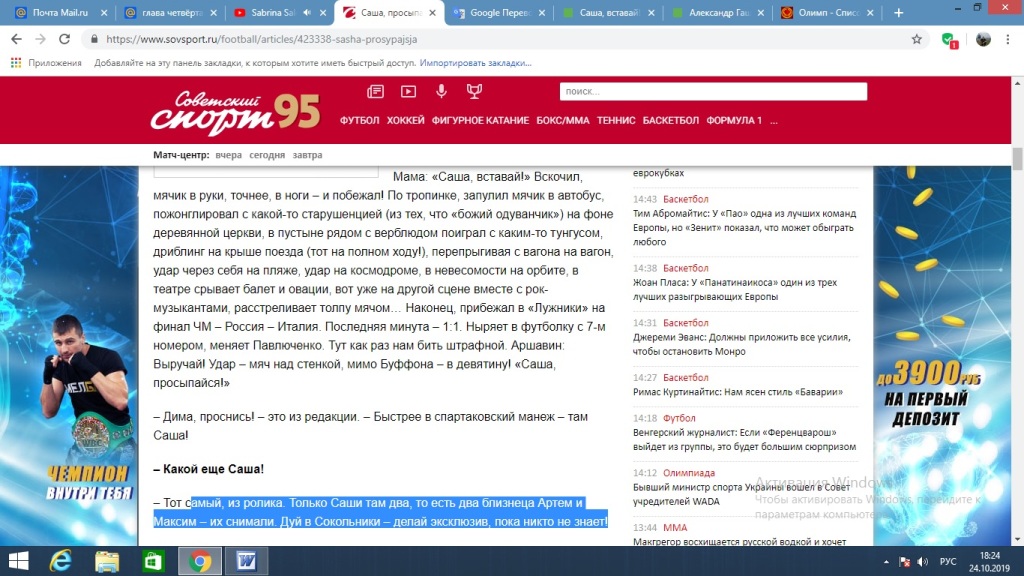The width and height of the screenshot is (1024, 576).
Task: Open the Store app from the taskbar
Action: [153, 561]
